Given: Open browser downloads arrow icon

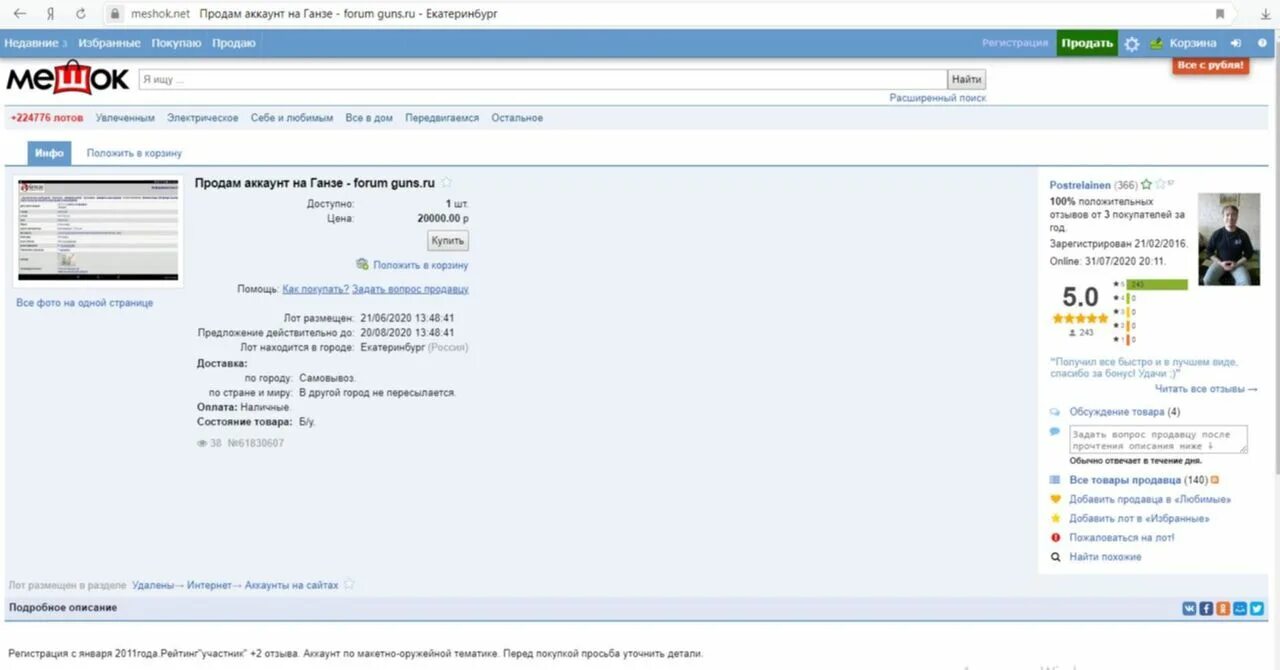Looking at the screenshot, I should [x=1265, y=14].
